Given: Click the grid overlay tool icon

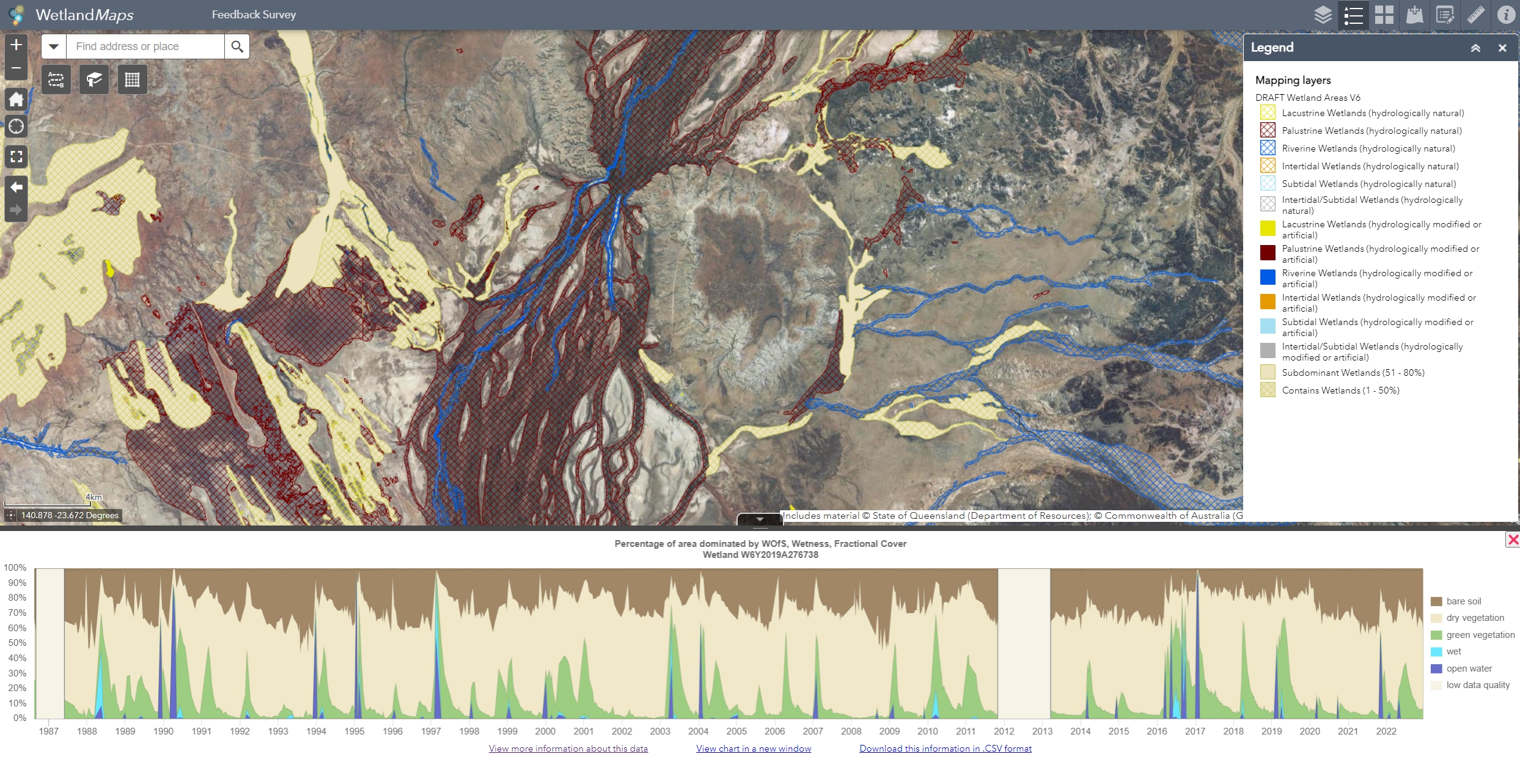Looking at the screenshot, I should (132, 79).
